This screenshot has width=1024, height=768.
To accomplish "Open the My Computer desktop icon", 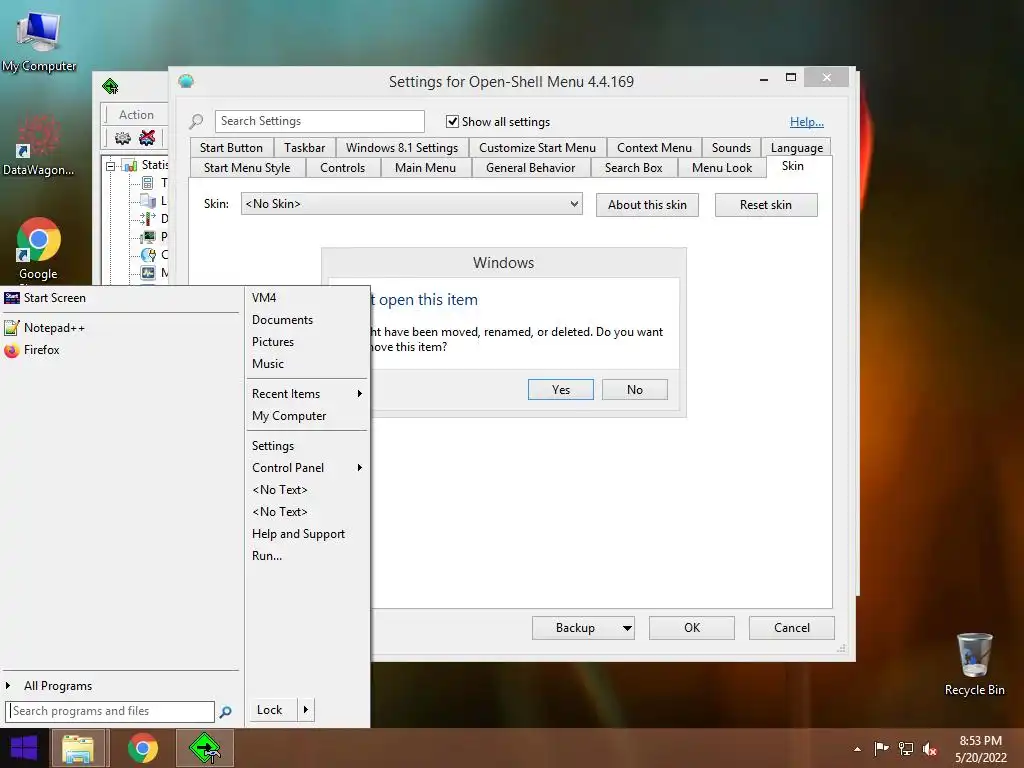I will click(x=39, y=40).
